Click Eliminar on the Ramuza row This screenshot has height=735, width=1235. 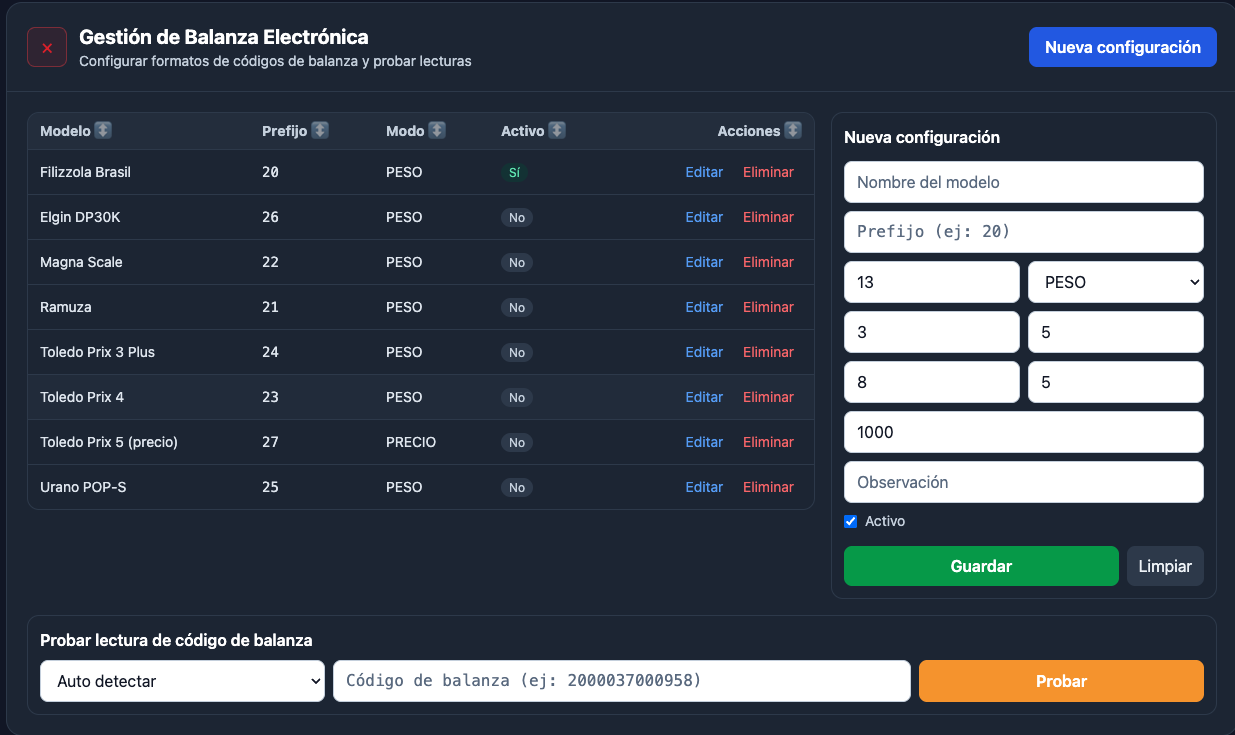pyautogui.click(x=768, y=307)
